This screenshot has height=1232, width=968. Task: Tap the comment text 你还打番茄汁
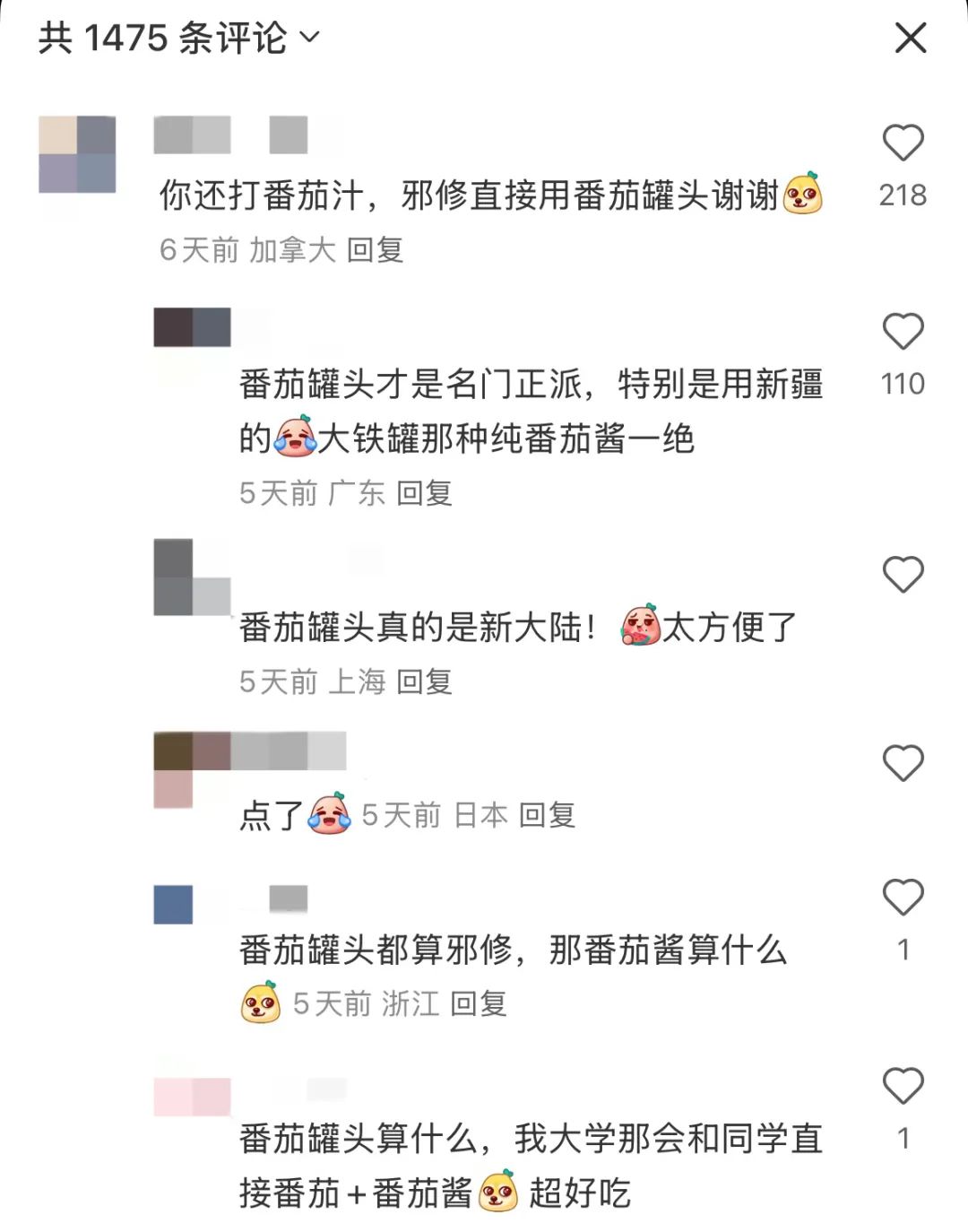[260, 195]
